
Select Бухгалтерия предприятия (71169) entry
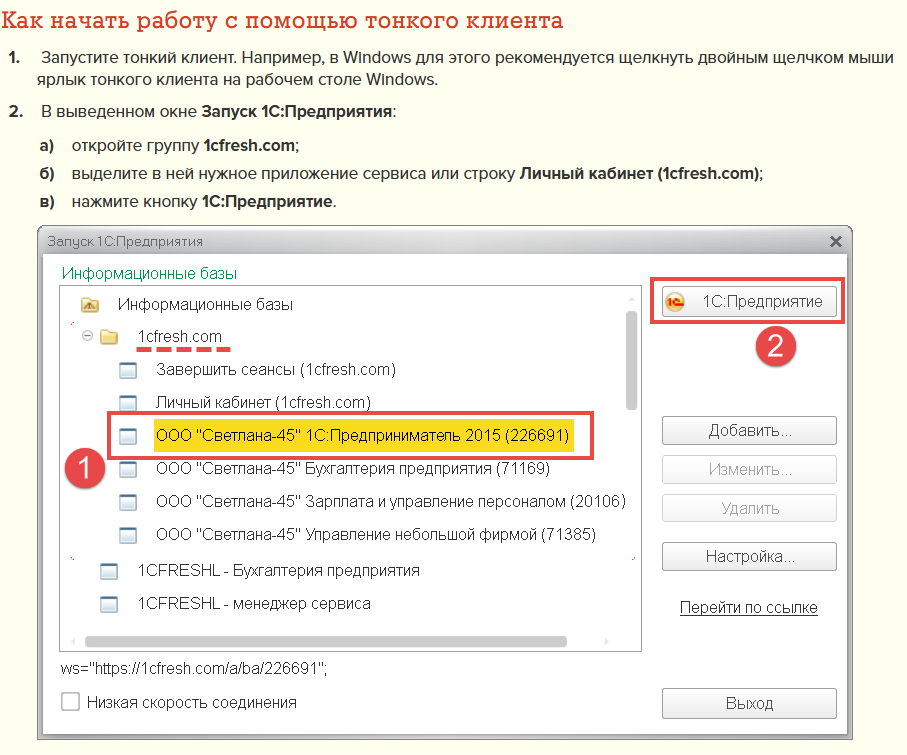(353, 468)
